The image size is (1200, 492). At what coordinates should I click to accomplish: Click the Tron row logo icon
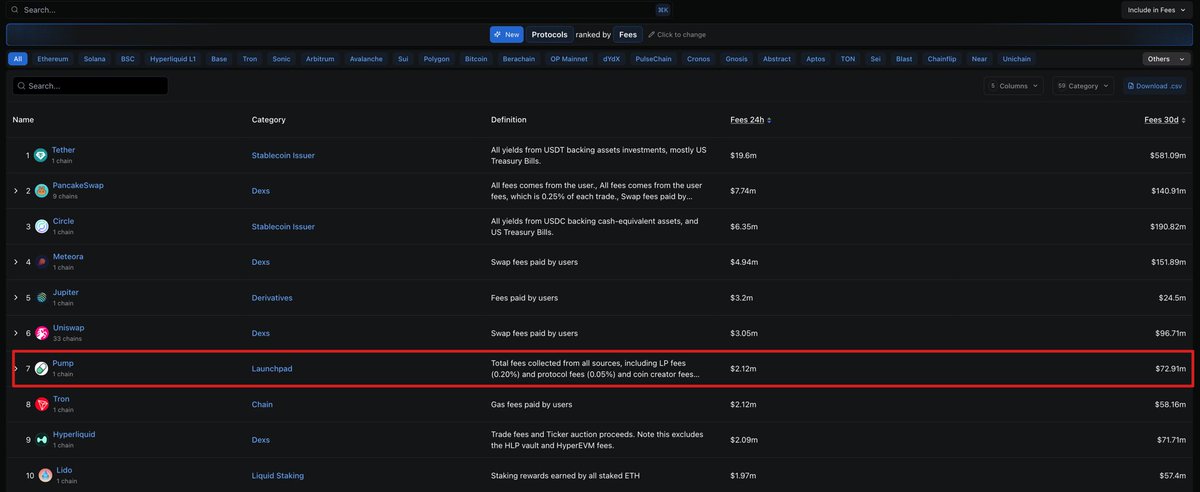pos(41,404)
